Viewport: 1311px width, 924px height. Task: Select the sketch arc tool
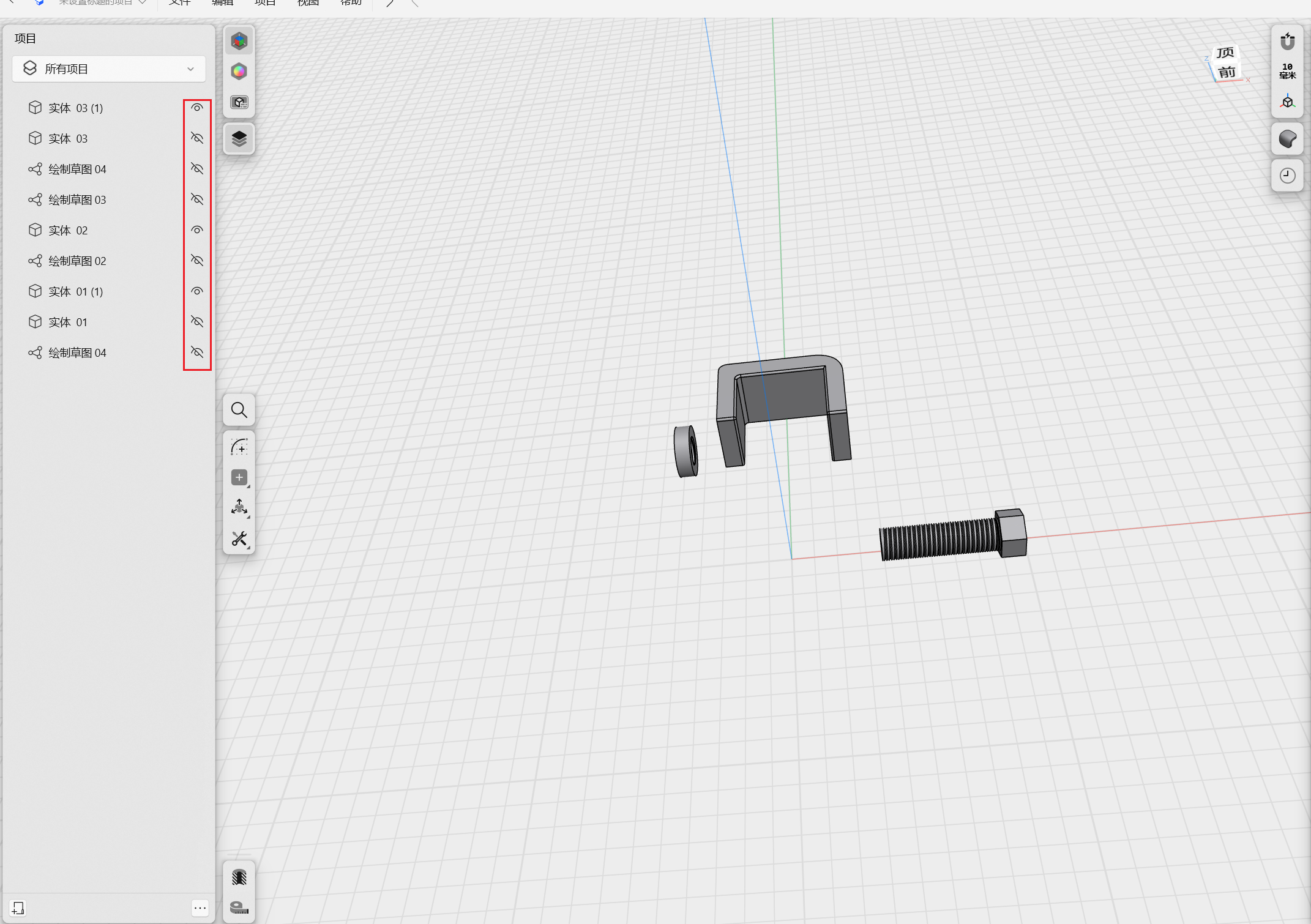pyautogui.click(x=239, y=447)
